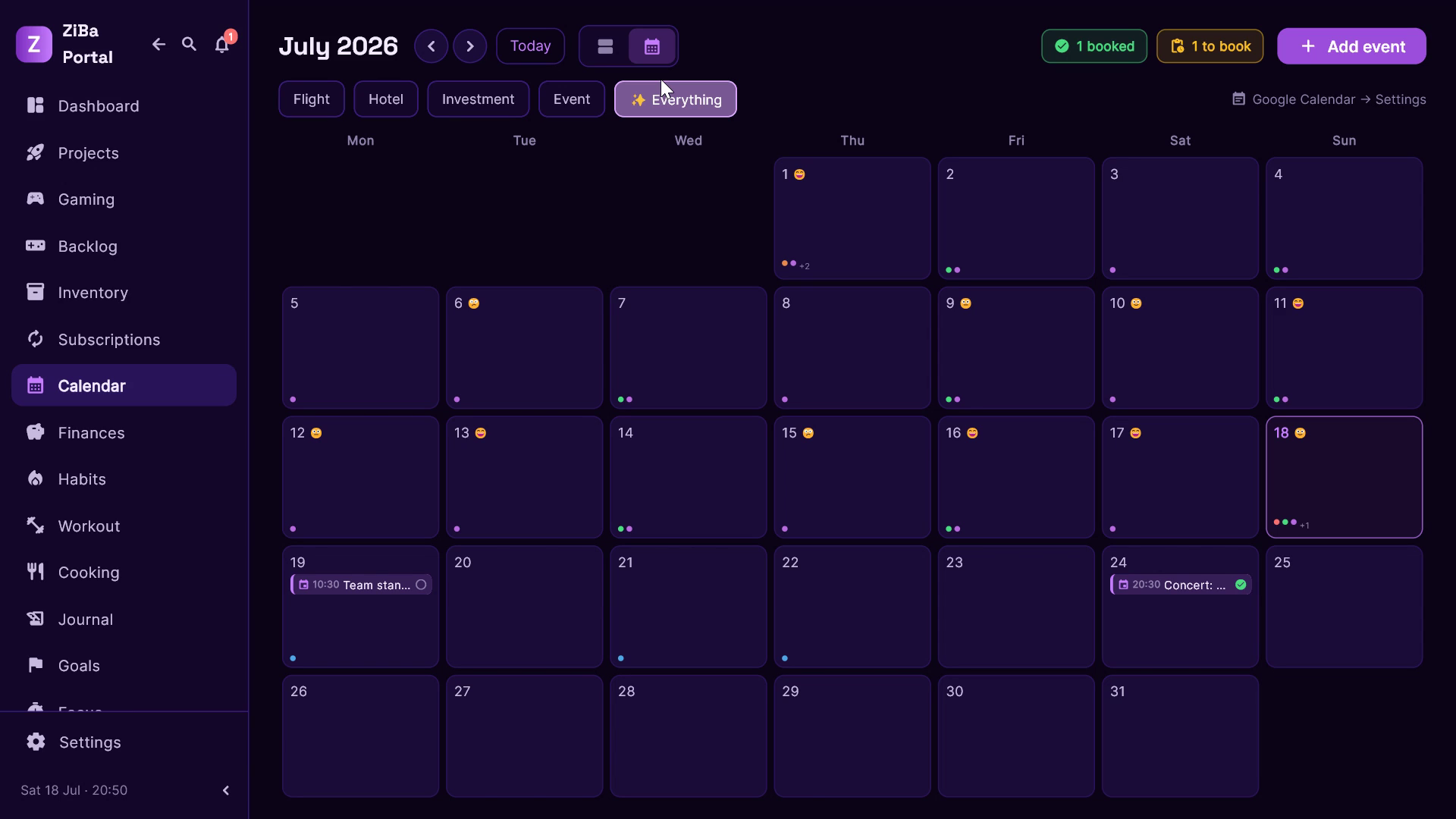Go to the next month

pos(470,46)
